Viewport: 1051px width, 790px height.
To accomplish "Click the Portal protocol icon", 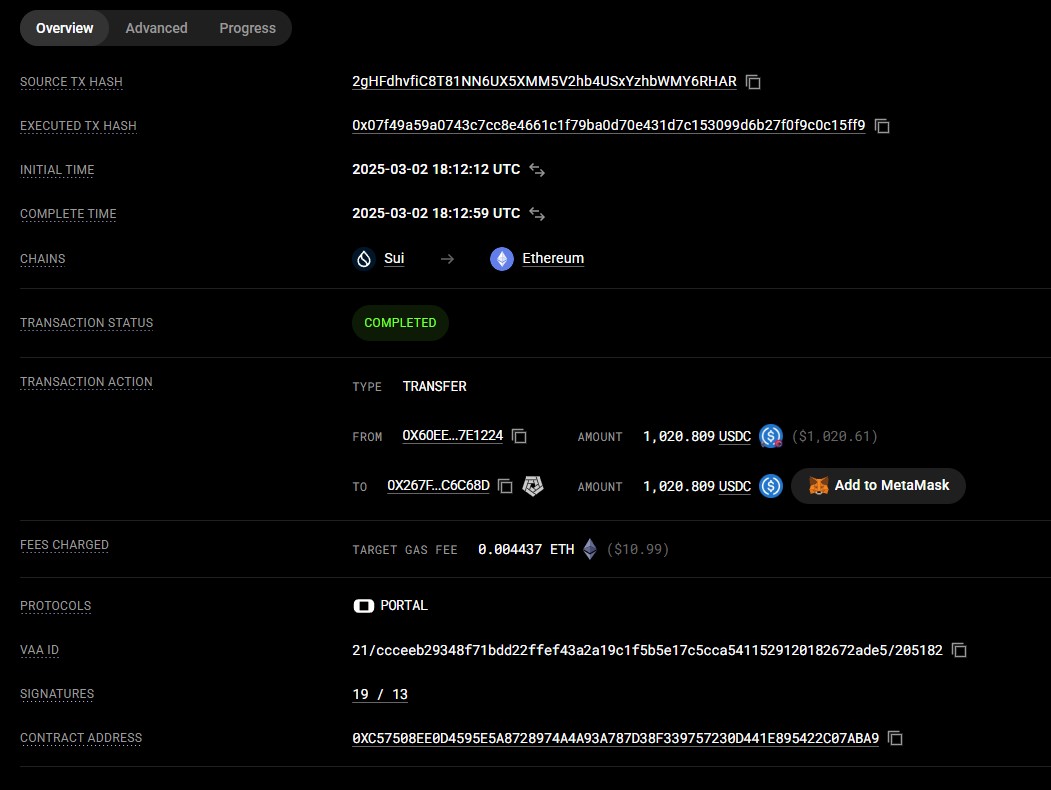I will click(363, 605).
